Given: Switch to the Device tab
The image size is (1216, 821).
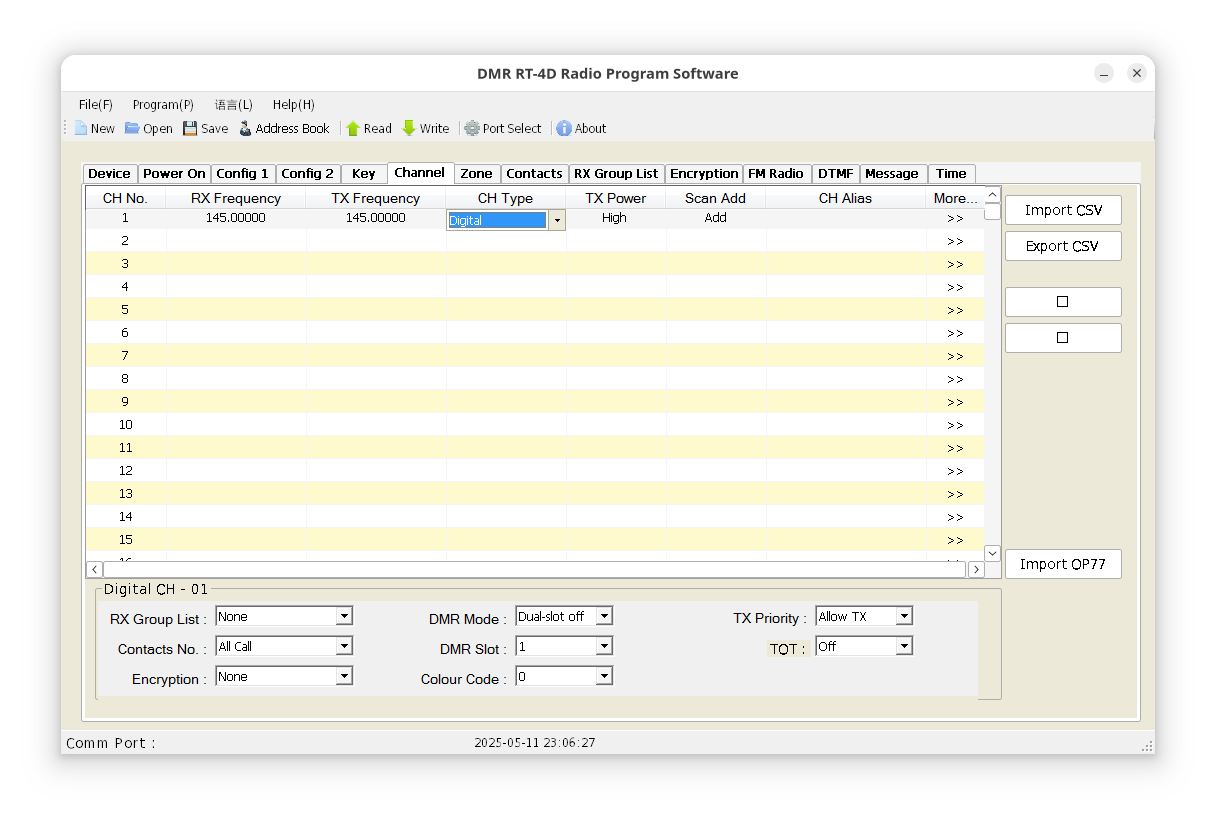Looking at the screenshot, I should 109,174.
